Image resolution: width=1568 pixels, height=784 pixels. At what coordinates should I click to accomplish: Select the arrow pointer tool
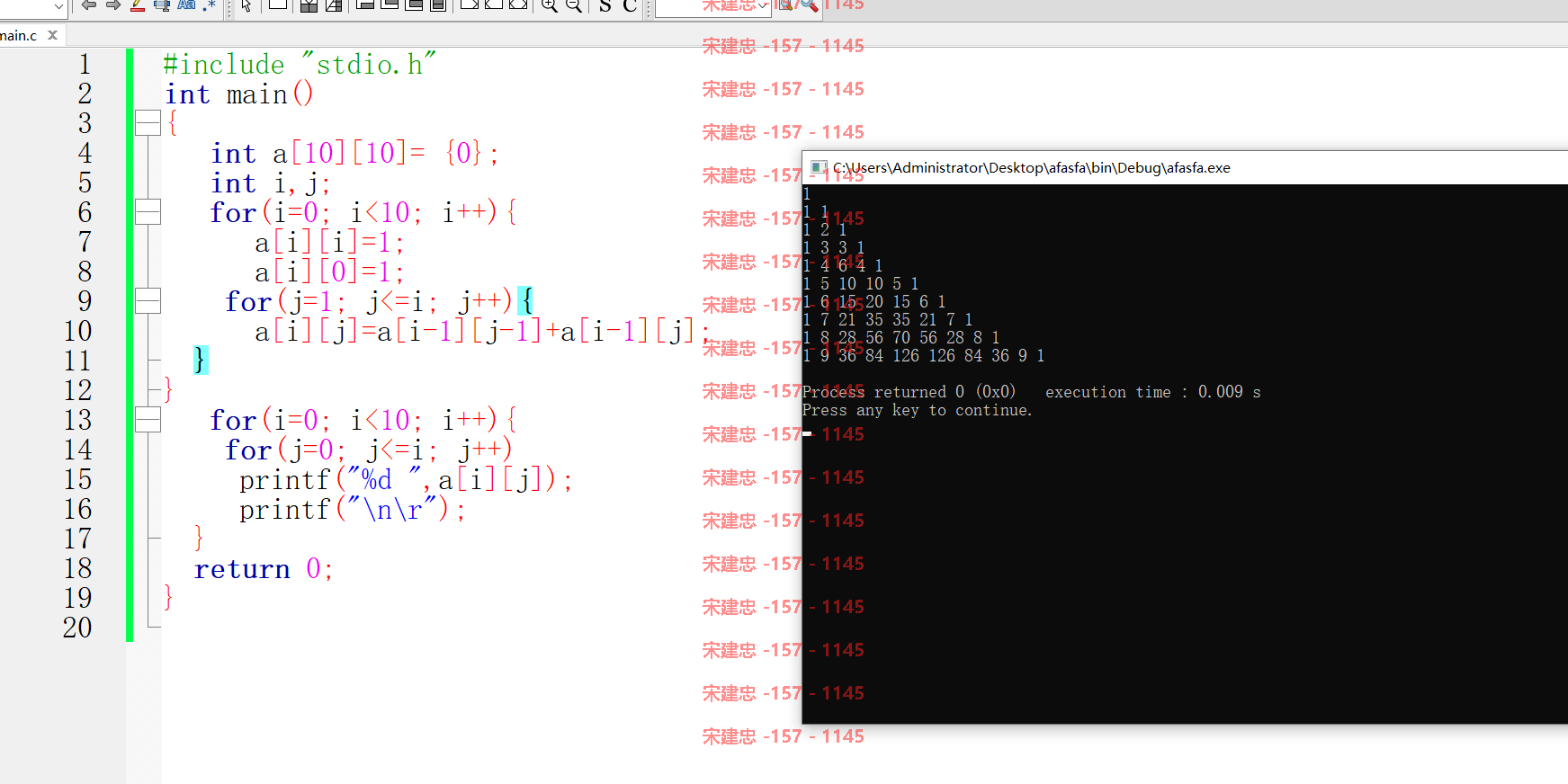coord(246,5)
